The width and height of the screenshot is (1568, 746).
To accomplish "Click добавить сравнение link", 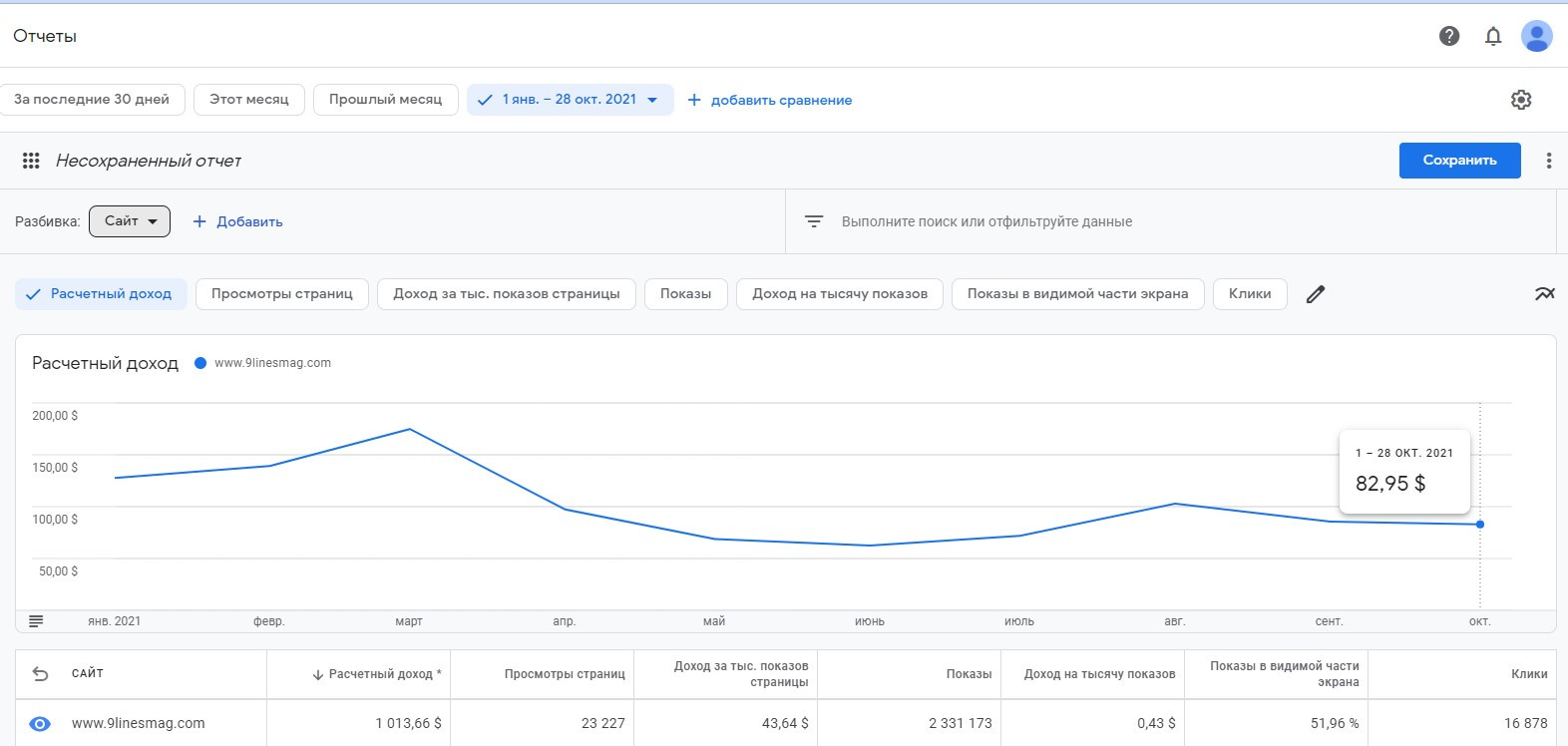I will [770, 100].
